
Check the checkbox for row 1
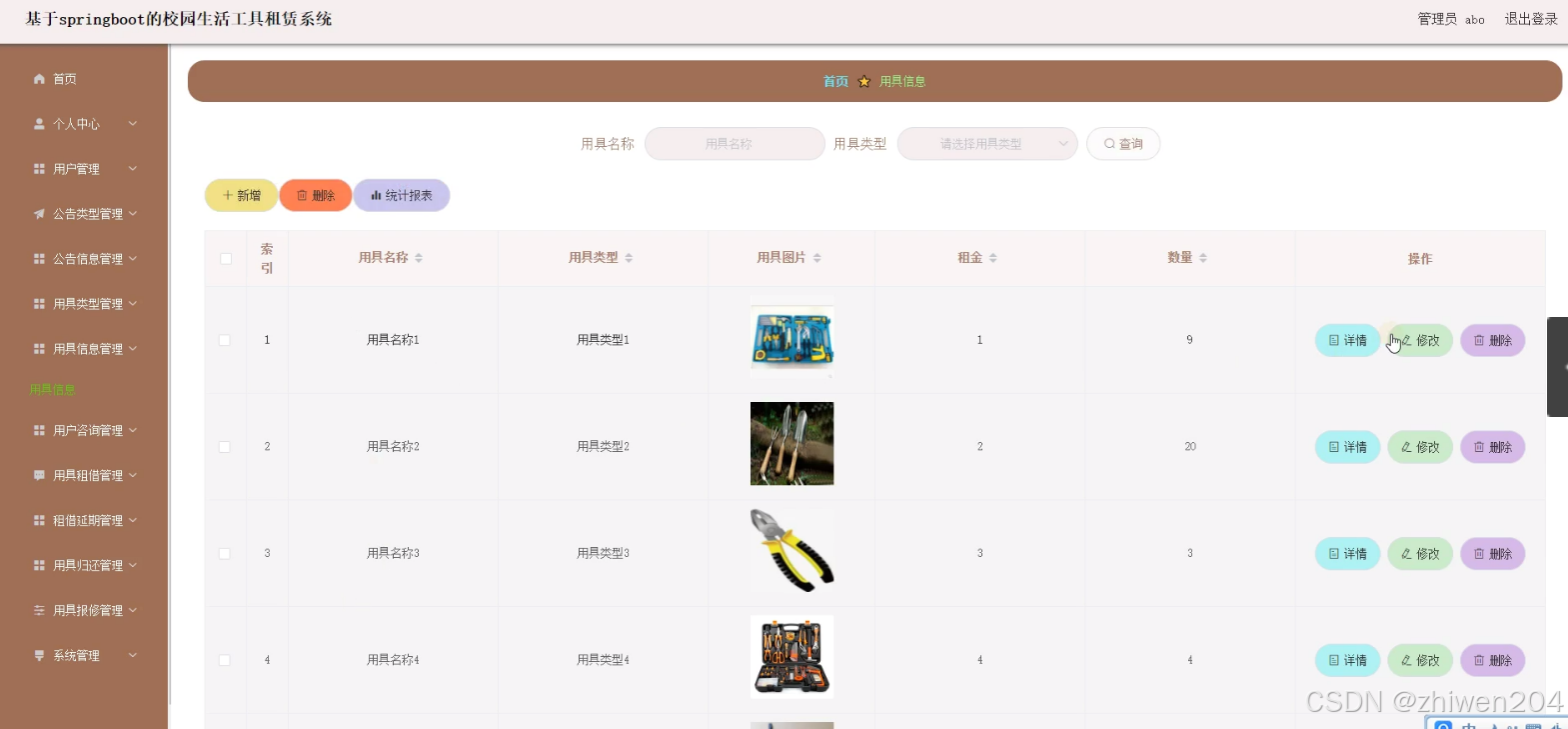(x=225, y=340)
